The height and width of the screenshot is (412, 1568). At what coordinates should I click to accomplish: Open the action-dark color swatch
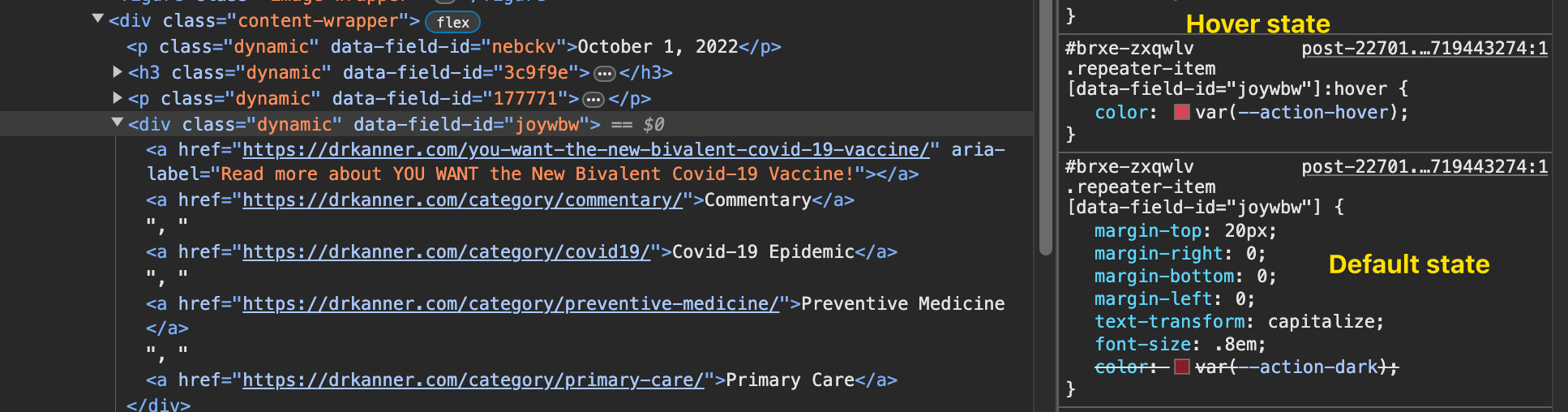click(1182, 367)
